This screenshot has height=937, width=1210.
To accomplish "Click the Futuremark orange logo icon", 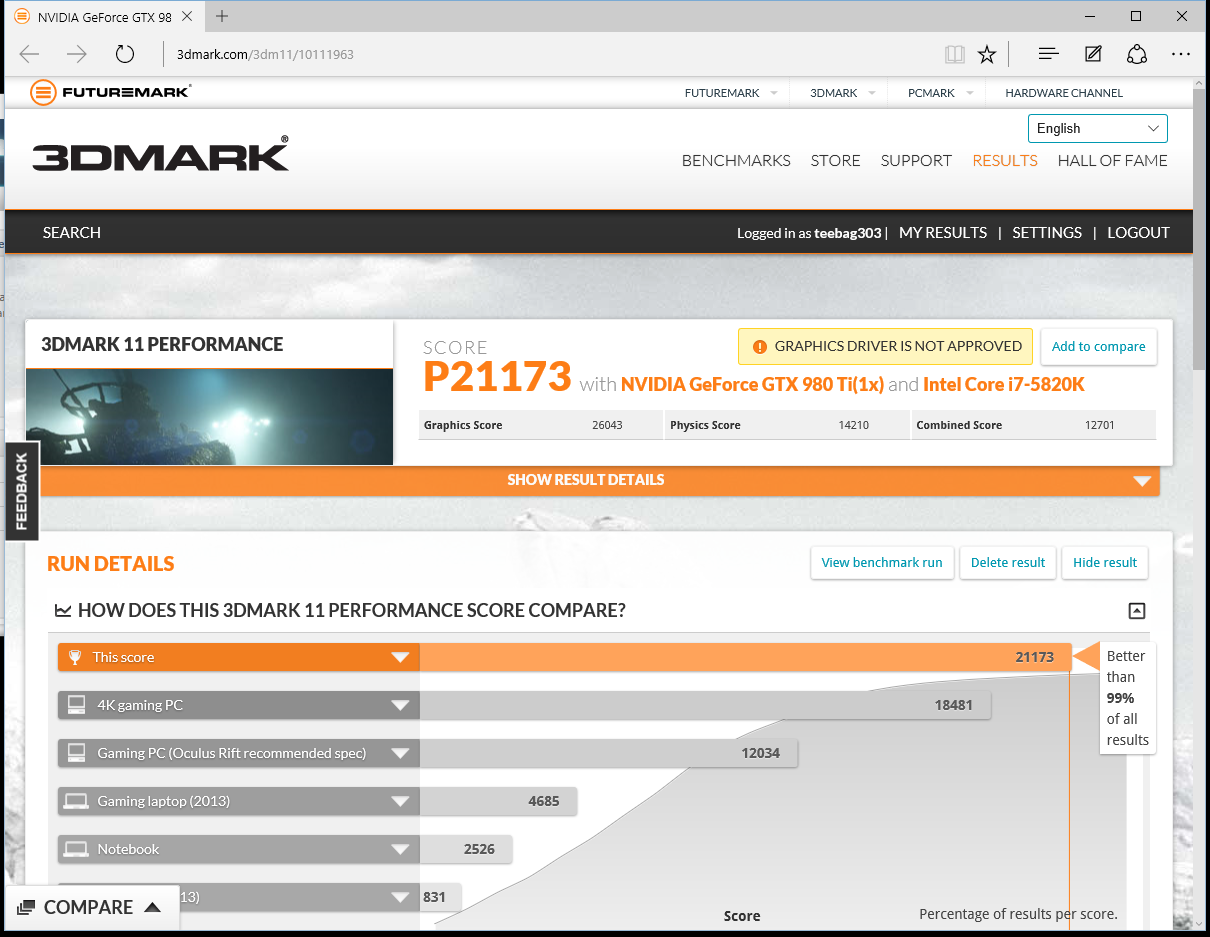I will (x=42, y=93).
